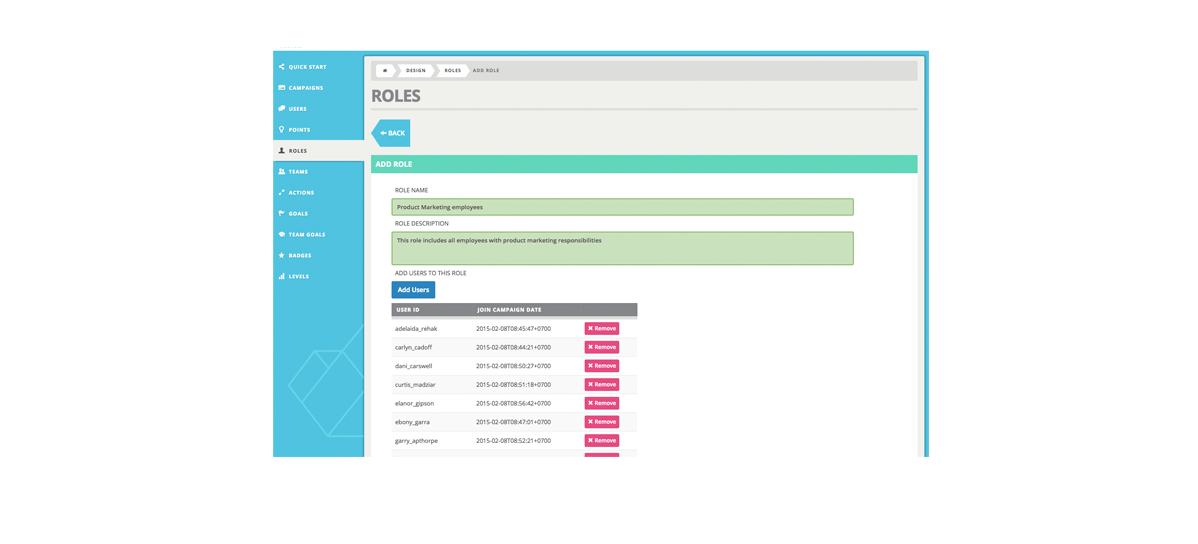
Task: Focus the Role Description text area
Action: (x=623, y=248)
